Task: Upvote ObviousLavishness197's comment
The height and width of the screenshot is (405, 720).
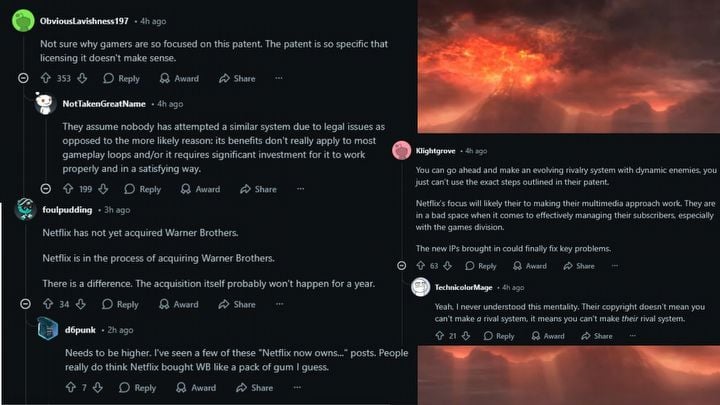Action: pos(46,78)
